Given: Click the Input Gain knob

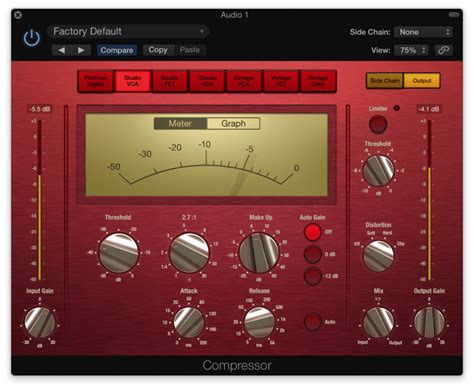Looking at the screenshot, I should (x=40, y=322).
